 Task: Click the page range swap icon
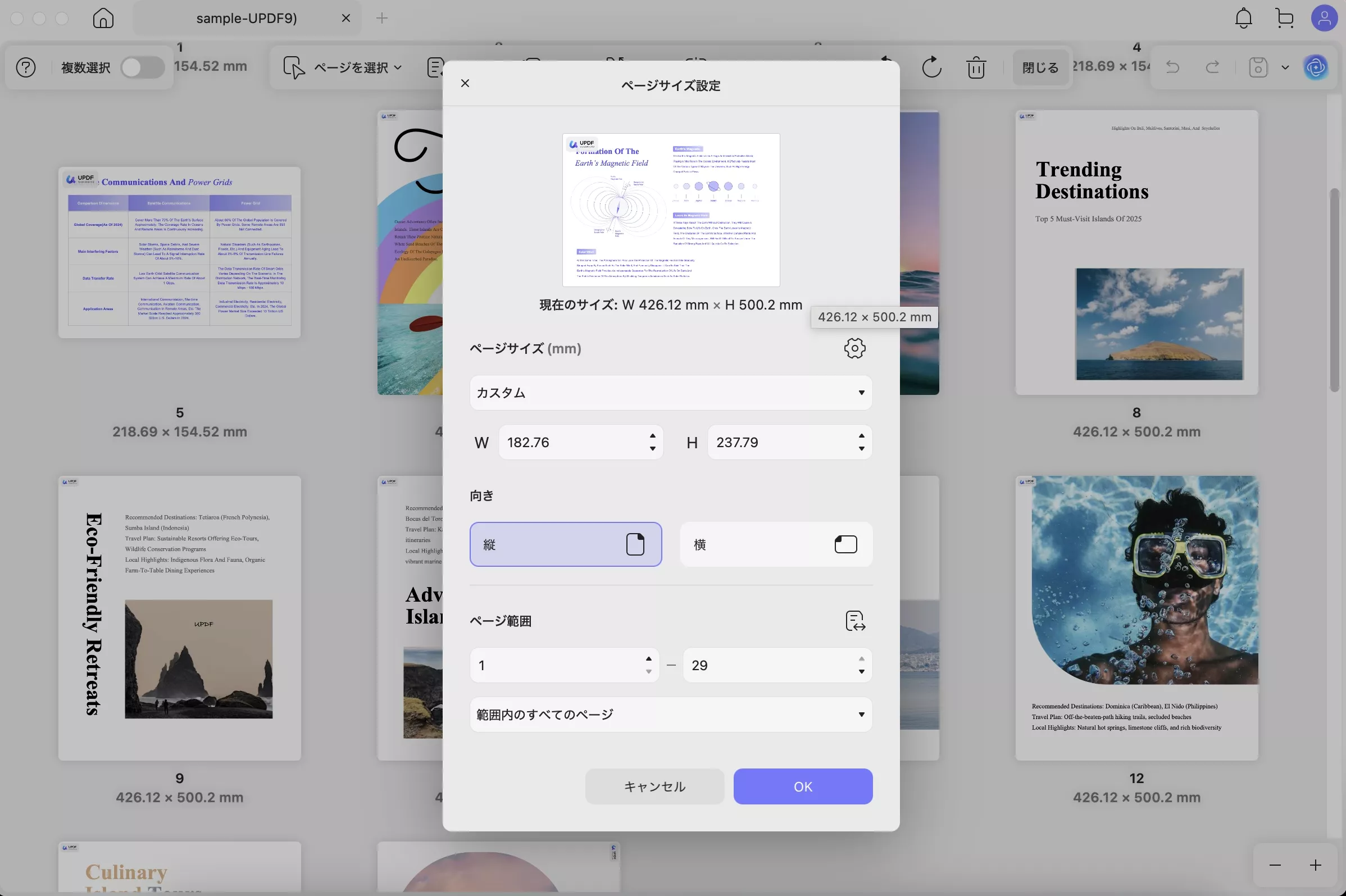click(x=854, y=621)
